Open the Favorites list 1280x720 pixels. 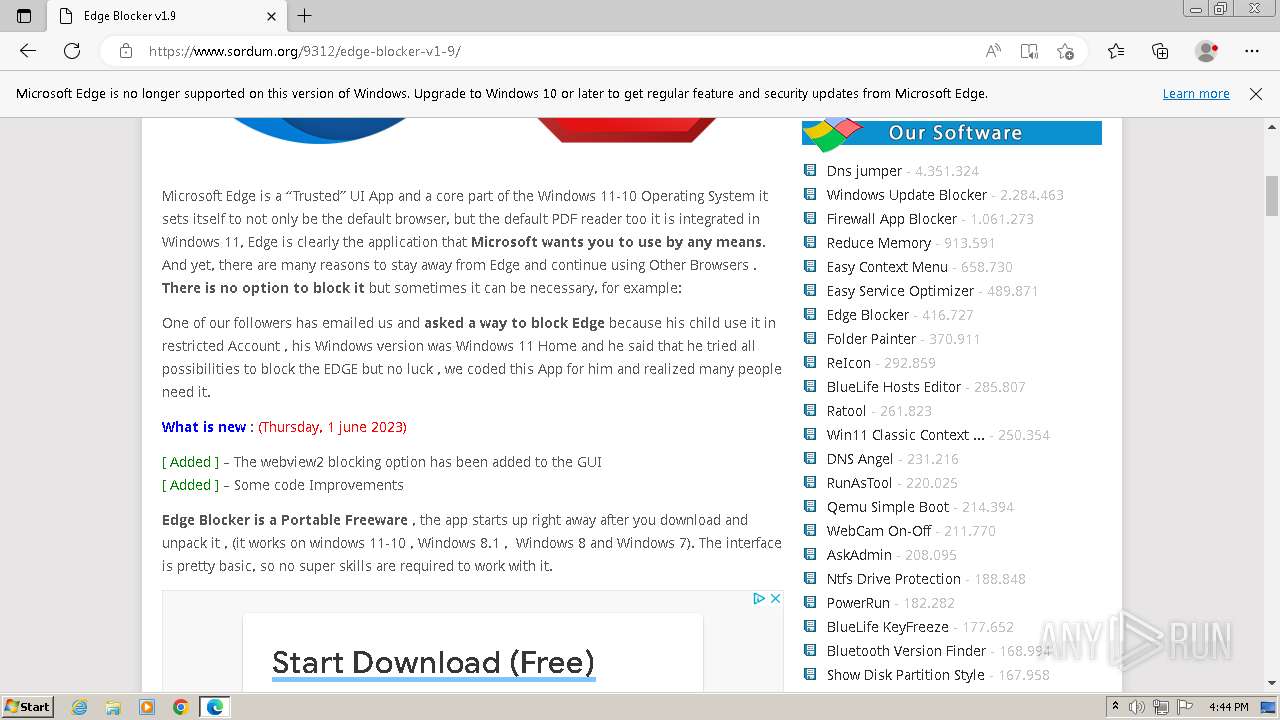[1116, 51]
